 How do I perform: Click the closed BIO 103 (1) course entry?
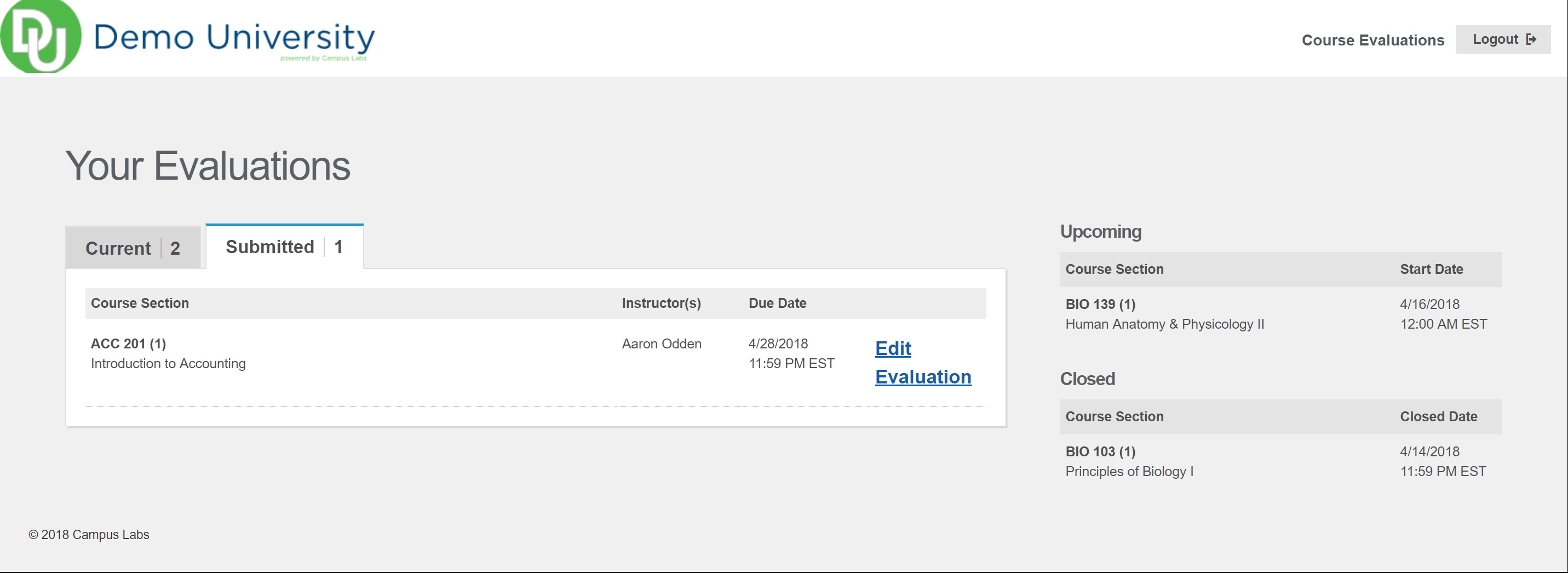point(1099,451)
